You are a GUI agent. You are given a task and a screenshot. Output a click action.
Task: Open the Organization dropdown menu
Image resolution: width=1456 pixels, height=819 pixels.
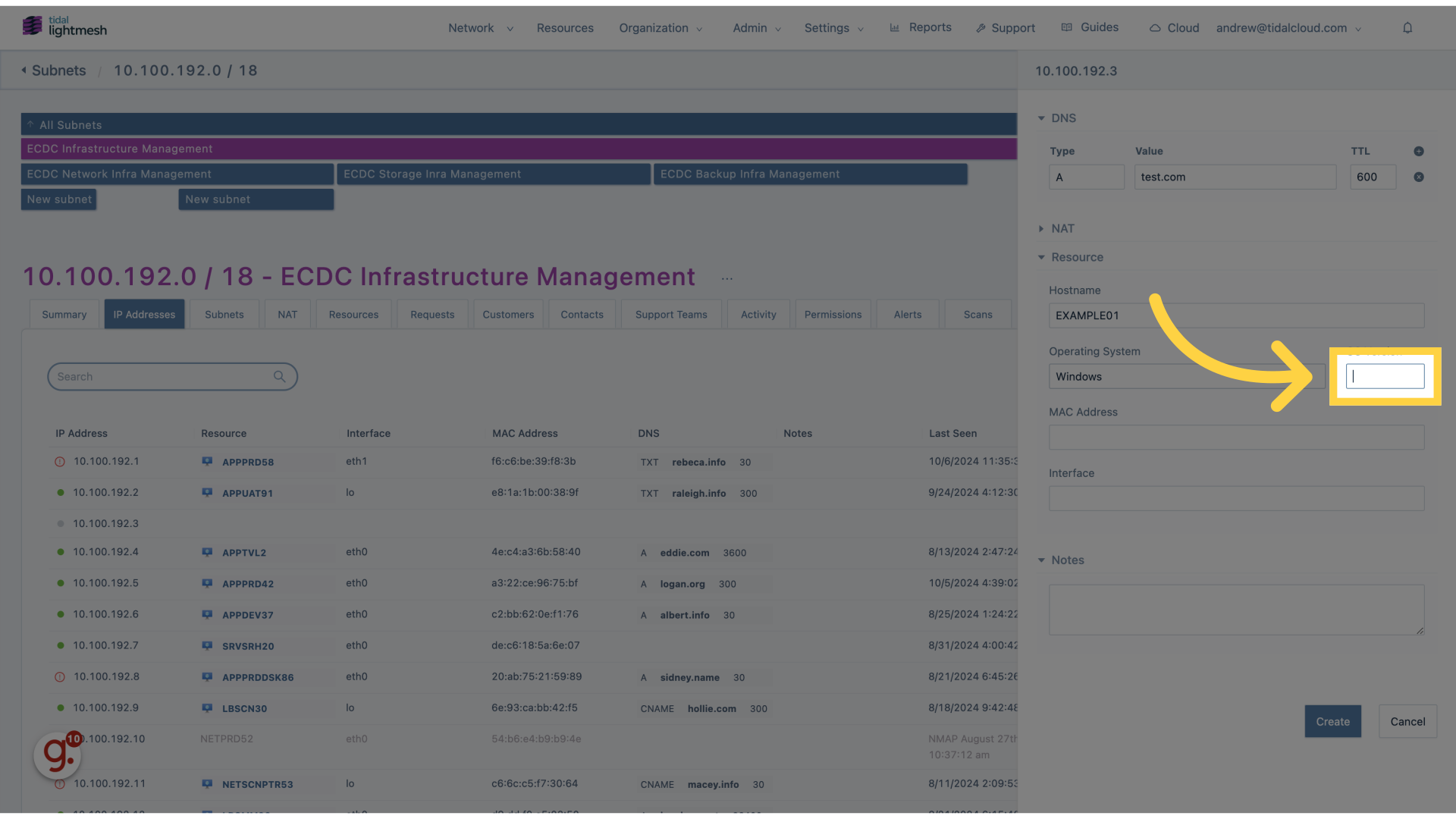coord(661,28)
